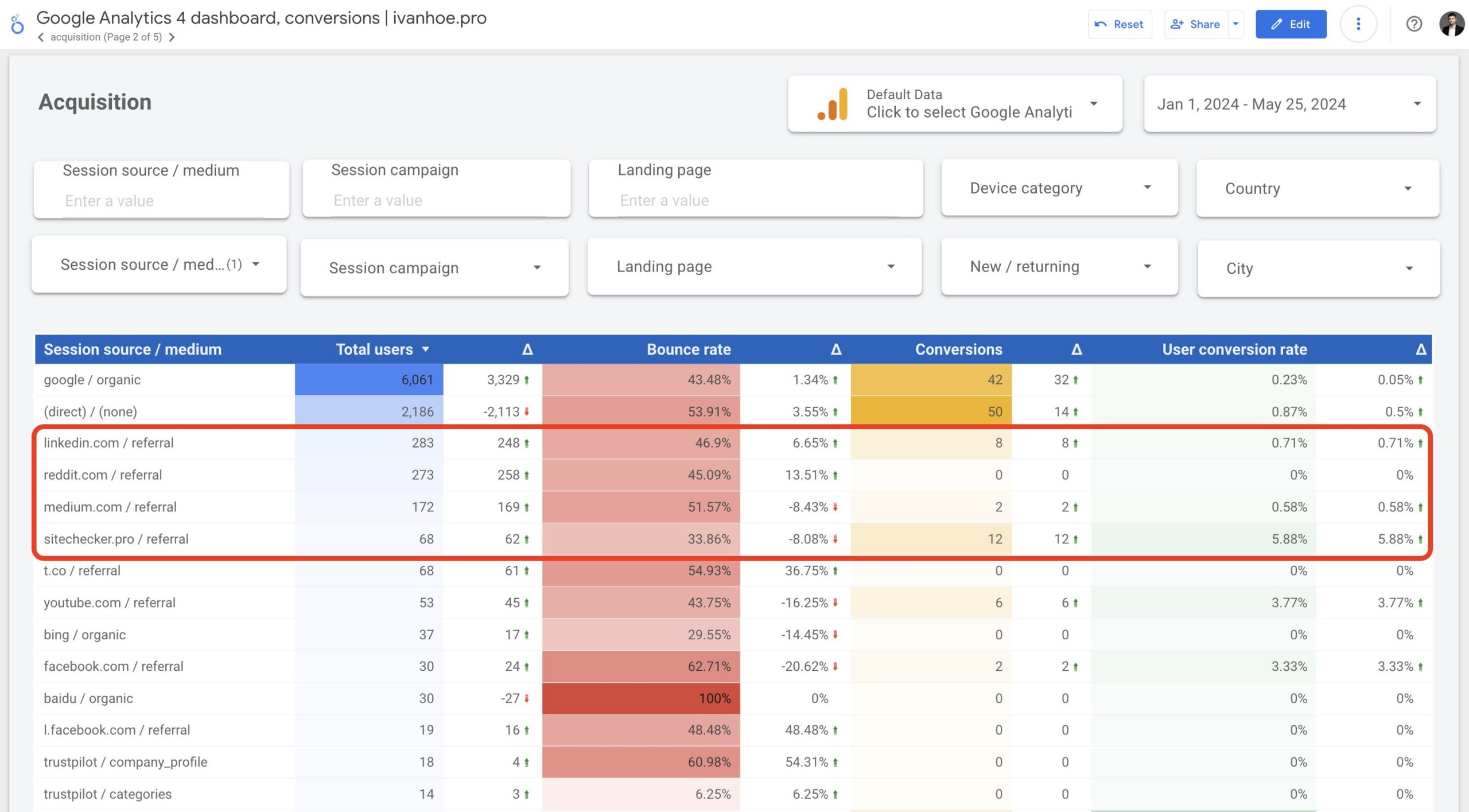Open the Country dropdown filter
Screen dimensions: 1469x812
coord(1318,188)
